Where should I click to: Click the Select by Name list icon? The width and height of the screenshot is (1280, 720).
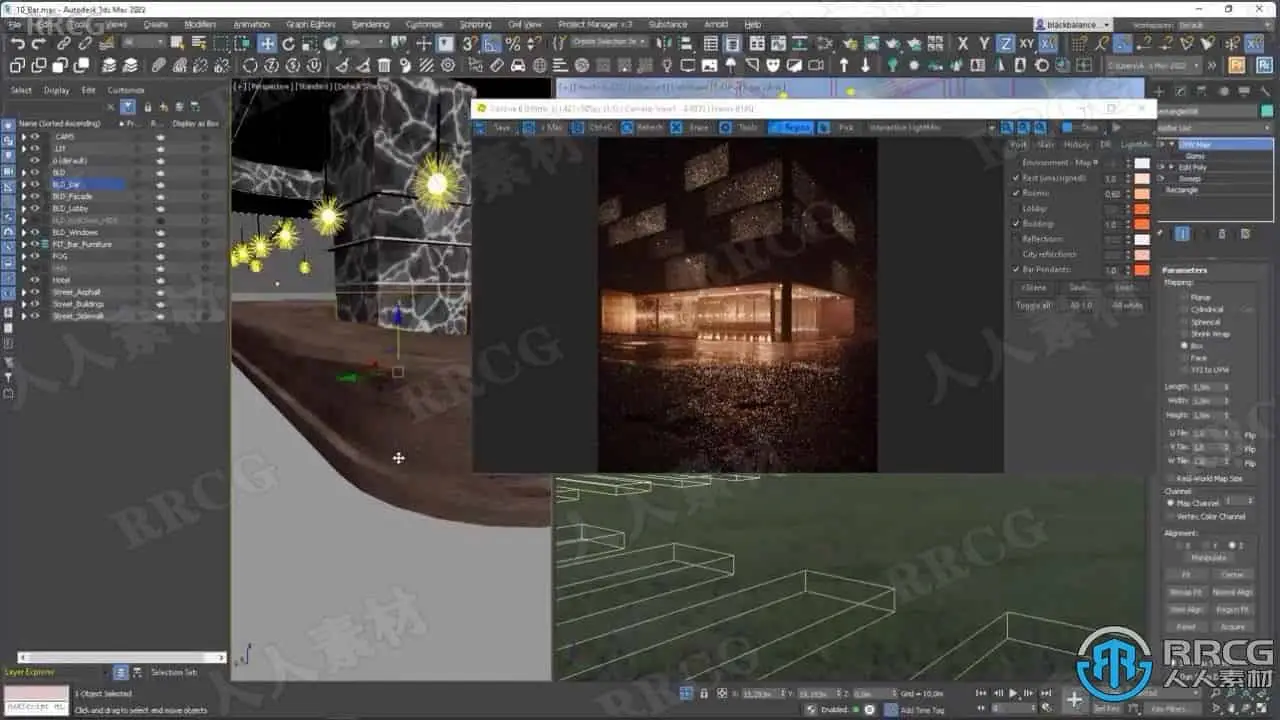tap(200, 43)
